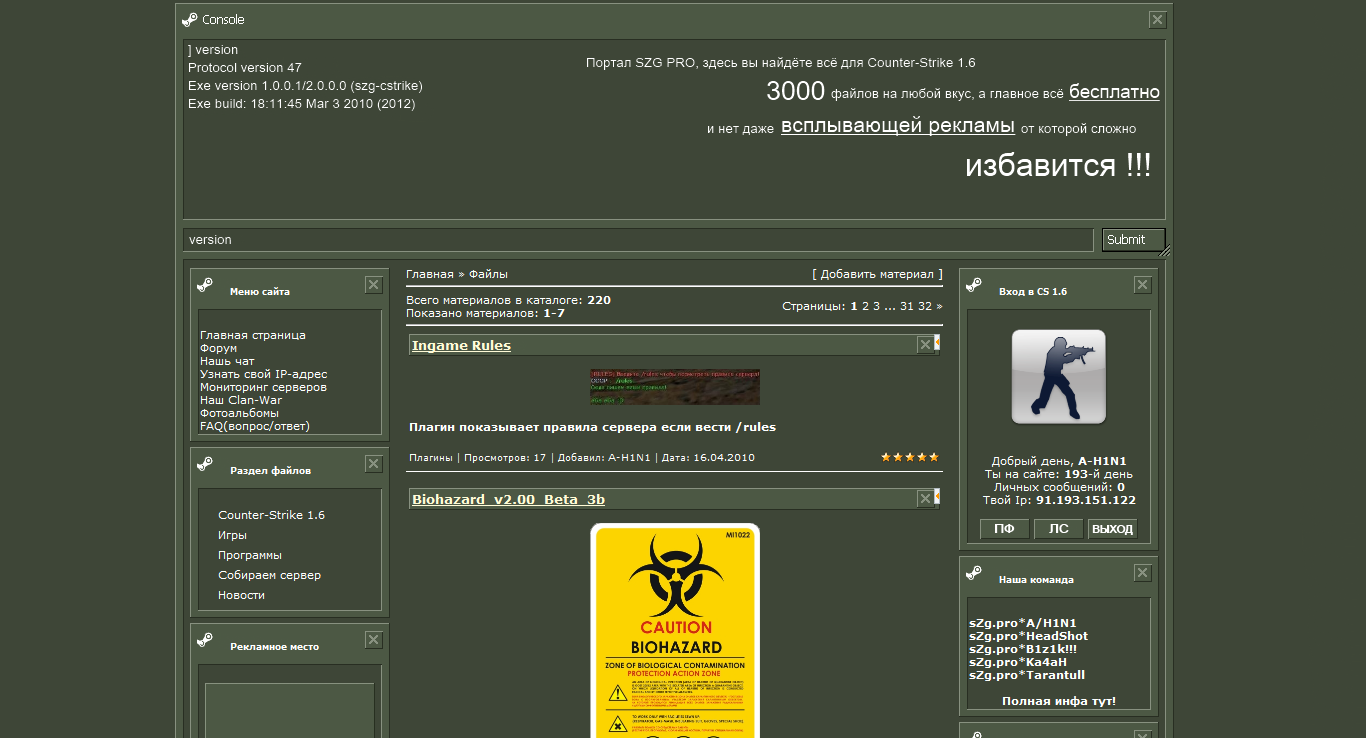Click X on Biohazard v2.00 Beta 3b entry
Screen dimensions: 1366x738
pyautogui.click(x=925, y=499)
